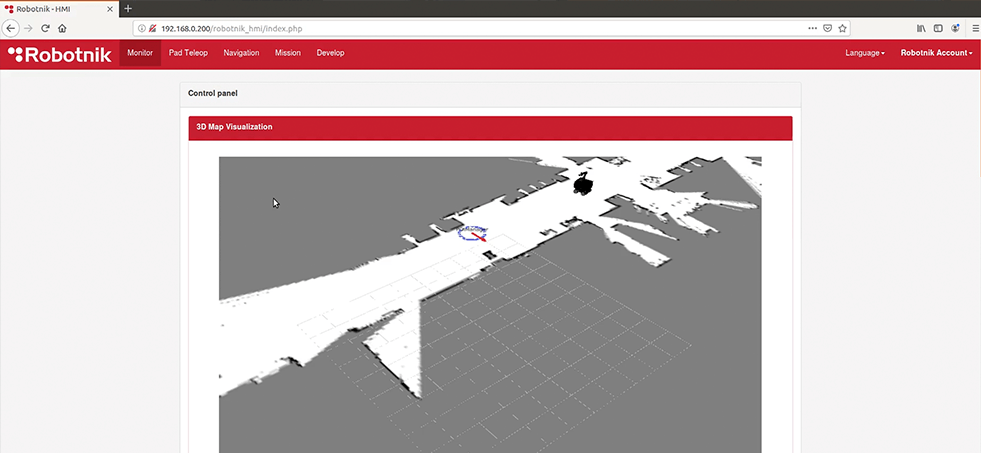The width and height of the screenshot is (981, 453).
Task: Open the browser home page icon
Action: pos(62,28)
